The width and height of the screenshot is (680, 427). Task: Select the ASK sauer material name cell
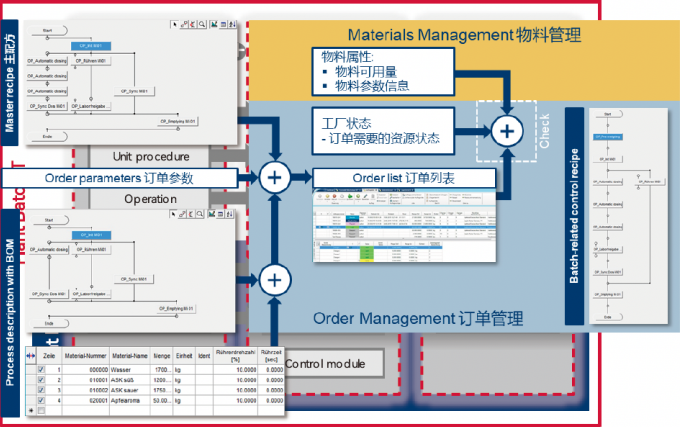tap(130, 390)
